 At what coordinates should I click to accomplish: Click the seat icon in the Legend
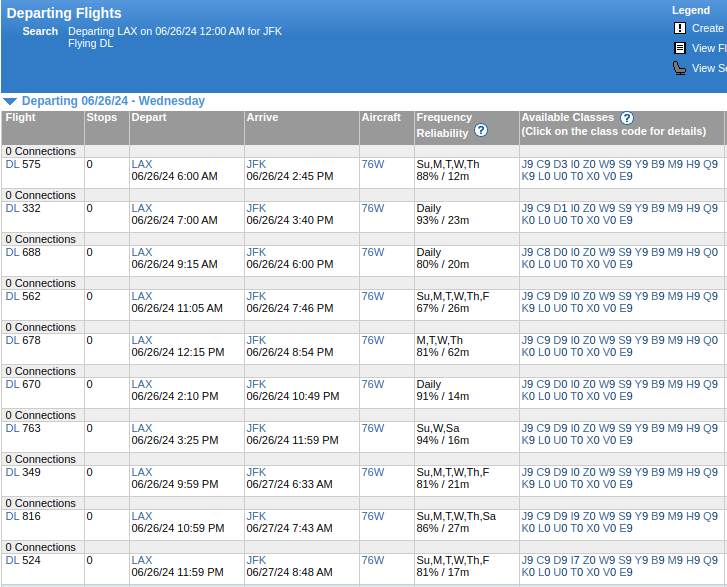tap(680, 68)
